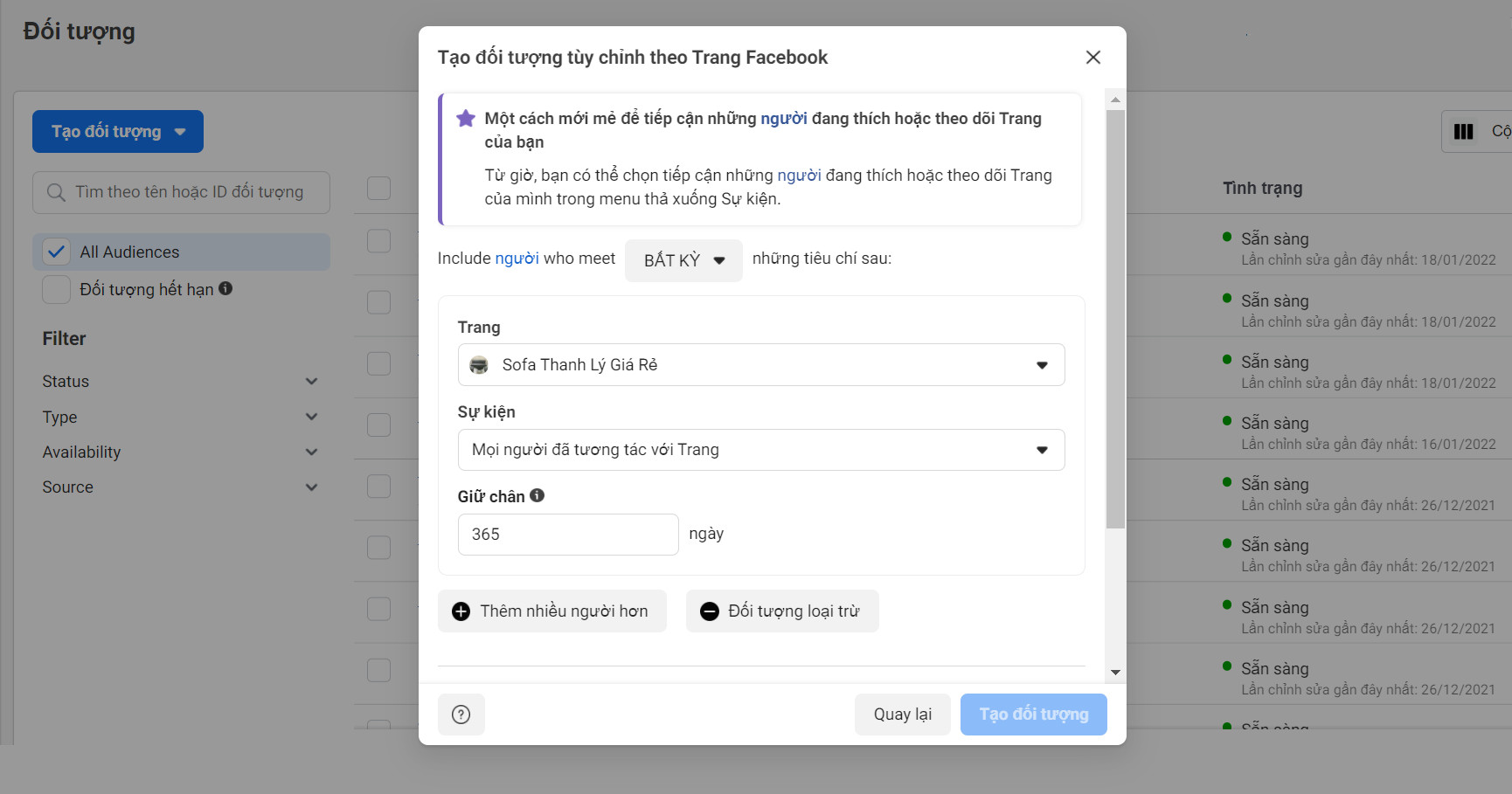Open the Trang page selector dropdown
Screen dimensions: 1512x794
761,365
